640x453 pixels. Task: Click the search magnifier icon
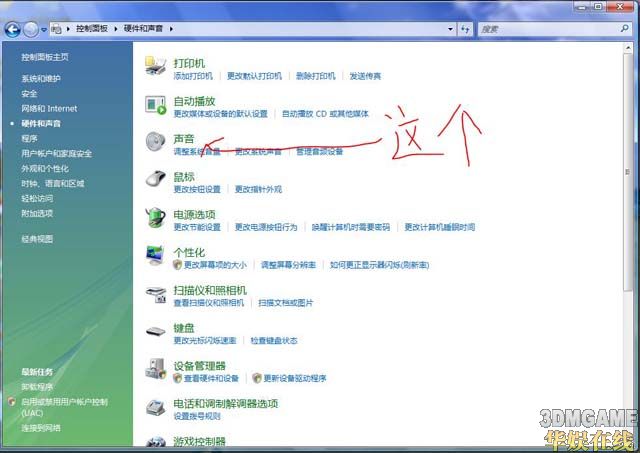tap(624, 29)
